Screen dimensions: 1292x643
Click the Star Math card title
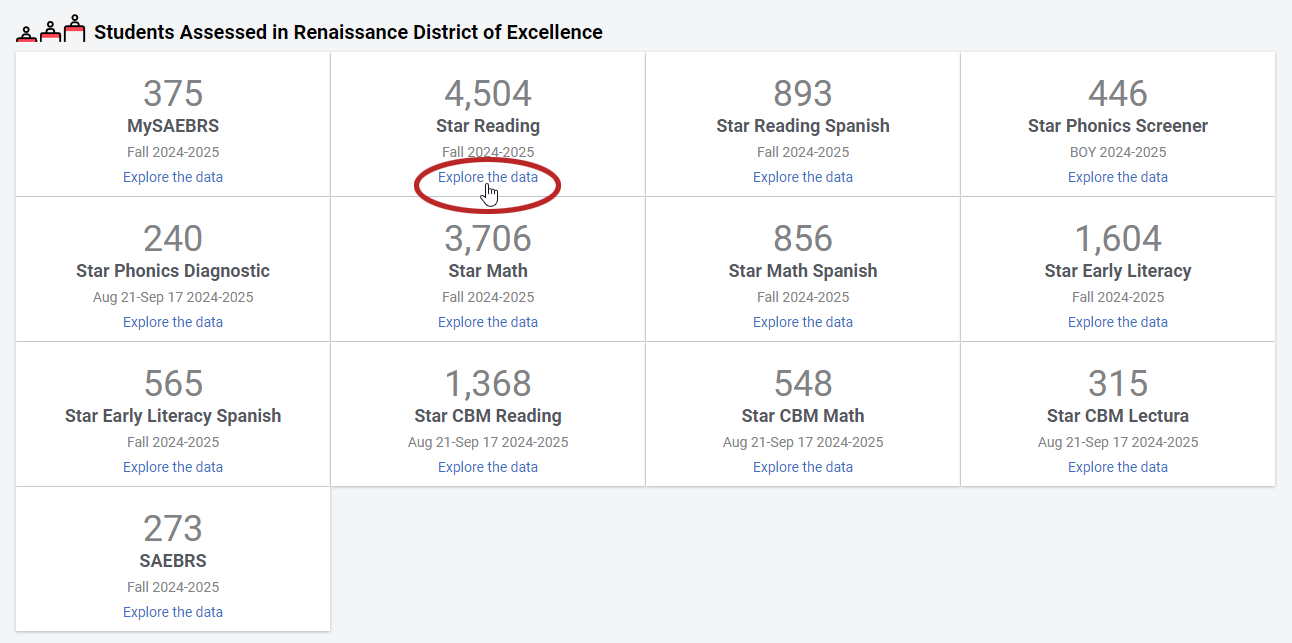click(488, 271)
